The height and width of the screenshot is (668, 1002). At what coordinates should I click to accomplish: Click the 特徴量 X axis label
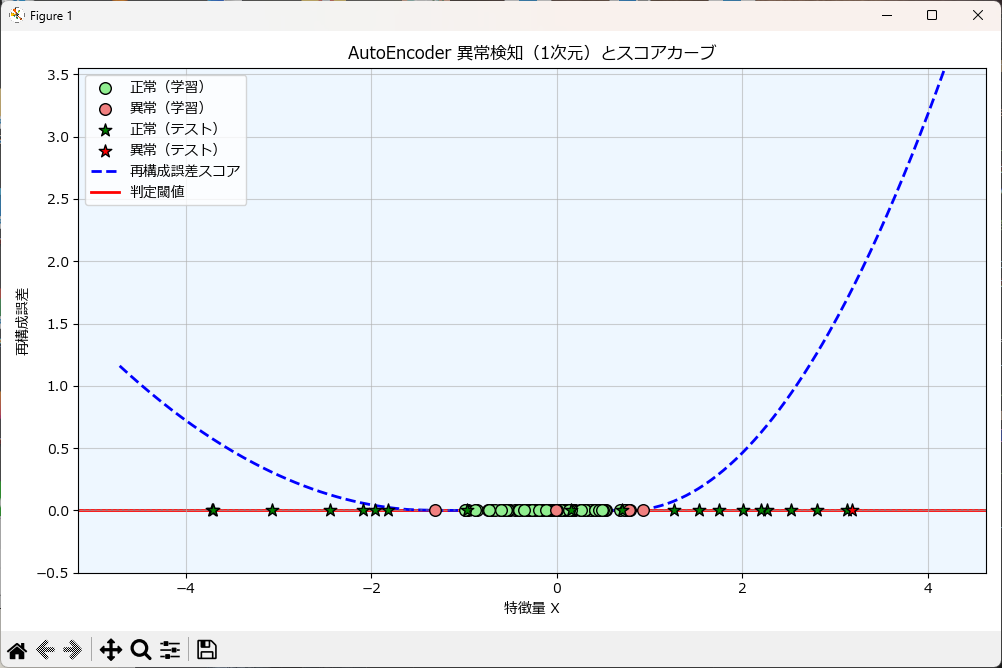coord(531,608)
